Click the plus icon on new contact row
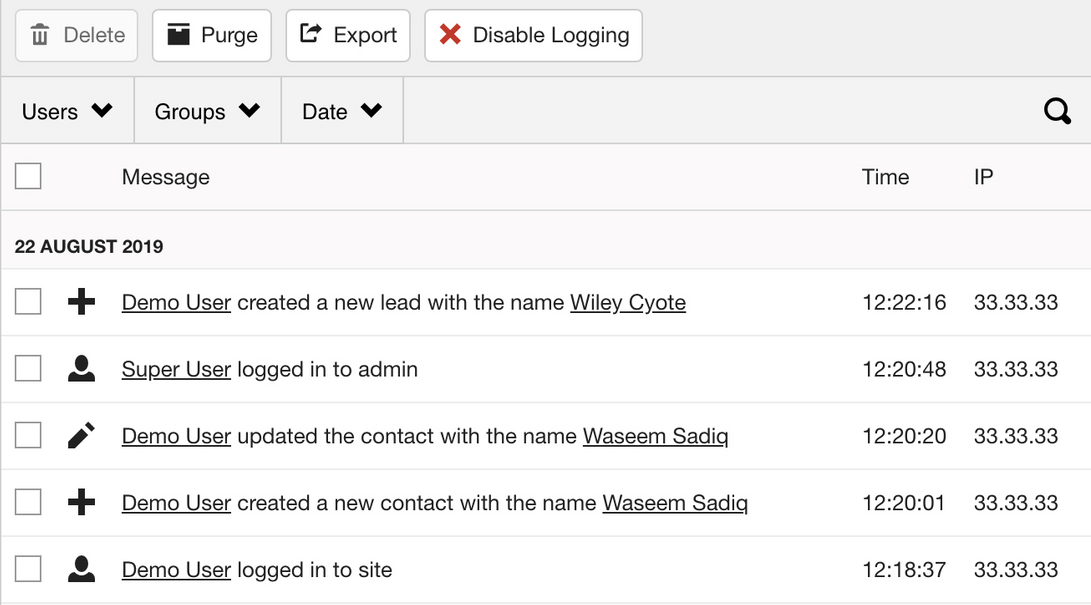The image size is (1091, 605). pyautogui.click(x=81, y=502)
